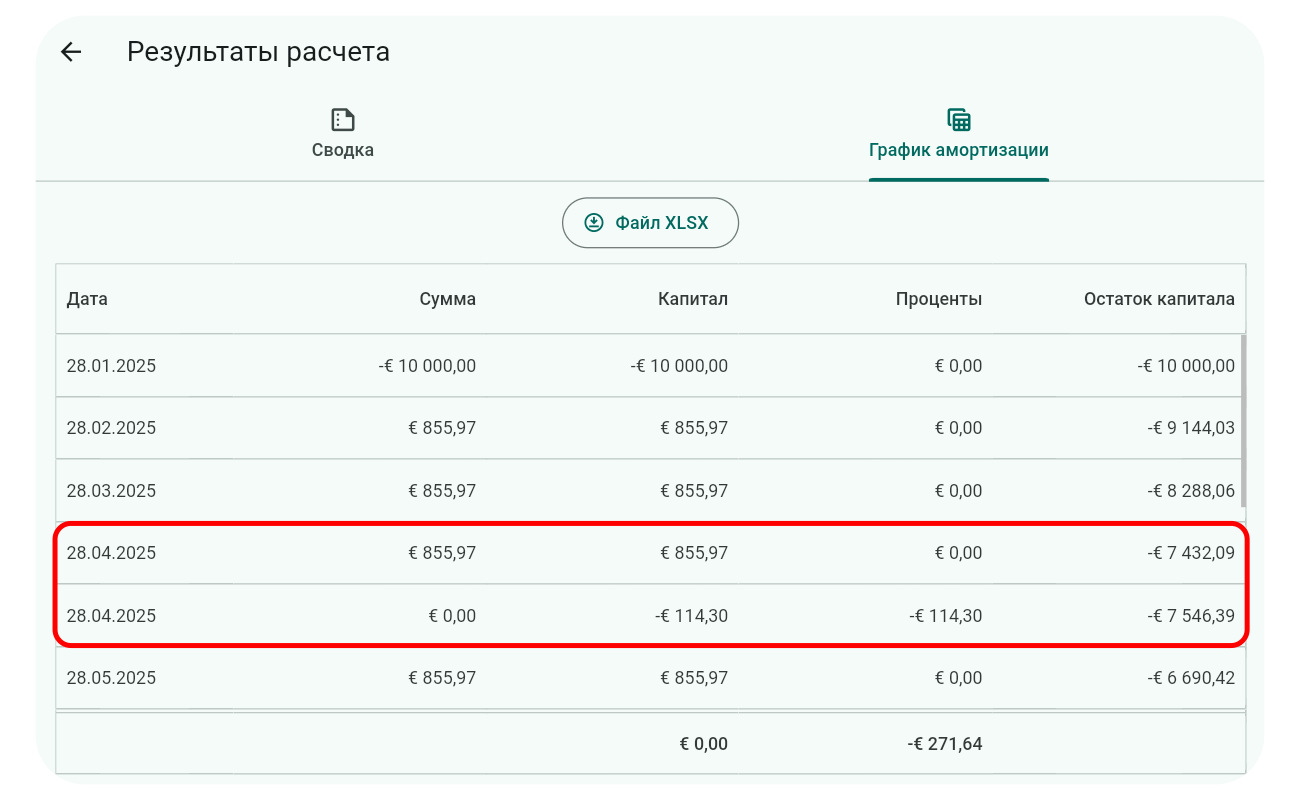Viewport: 1300px width, 800px height.
Task: Click the Дата column header
Action: [x=87, y=299]
